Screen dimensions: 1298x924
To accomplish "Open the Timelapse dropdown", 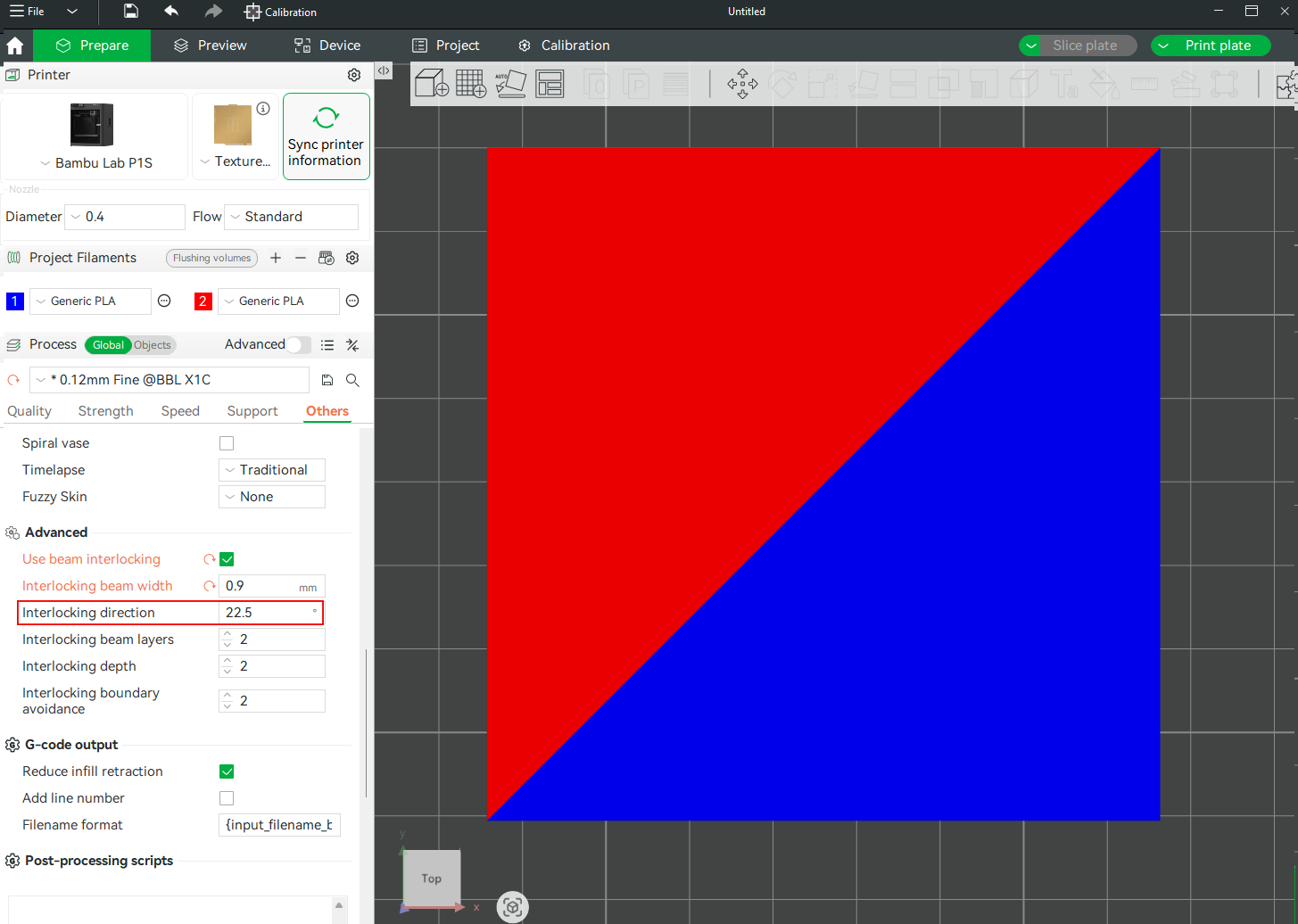I will click(272, 470).
